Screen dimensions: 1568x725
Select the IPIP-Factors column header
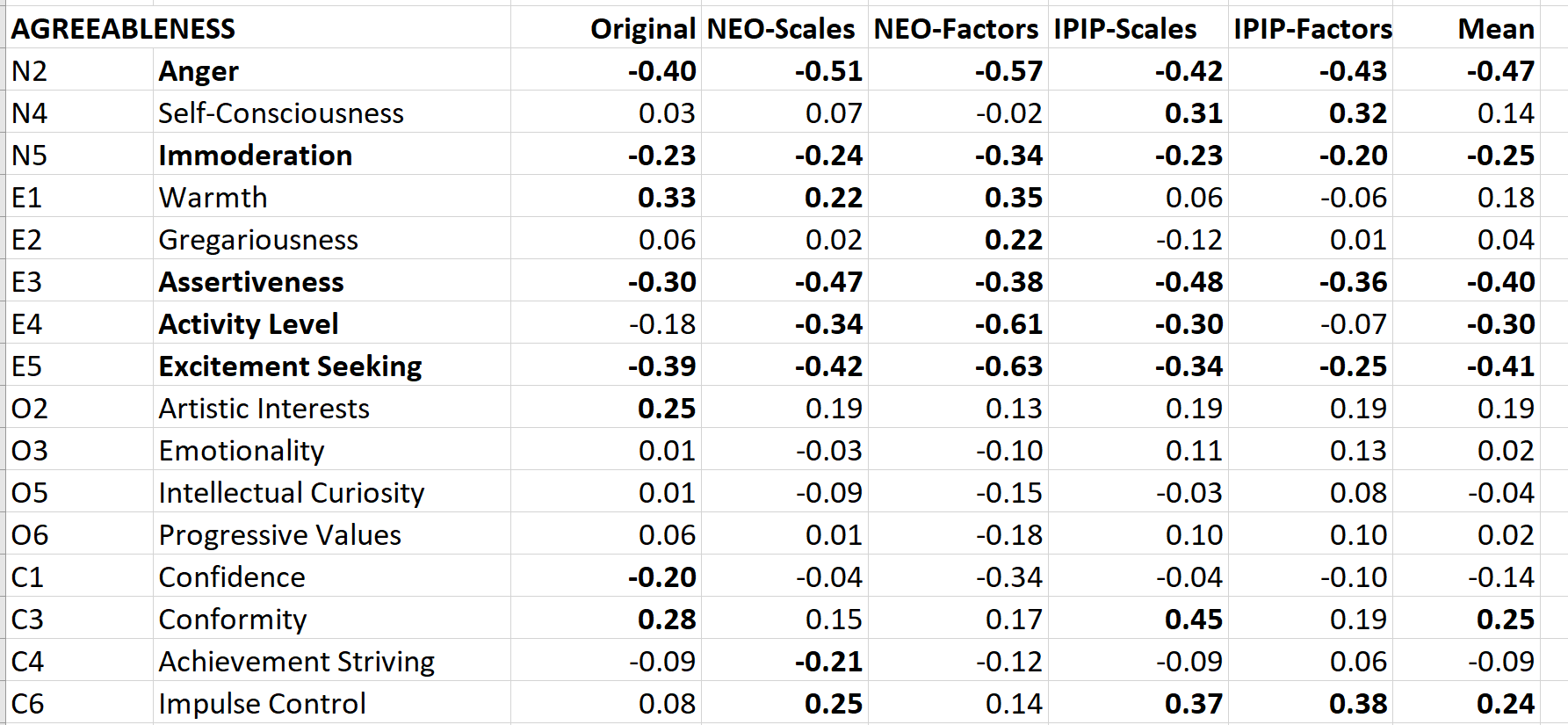tap(1312, 29)
